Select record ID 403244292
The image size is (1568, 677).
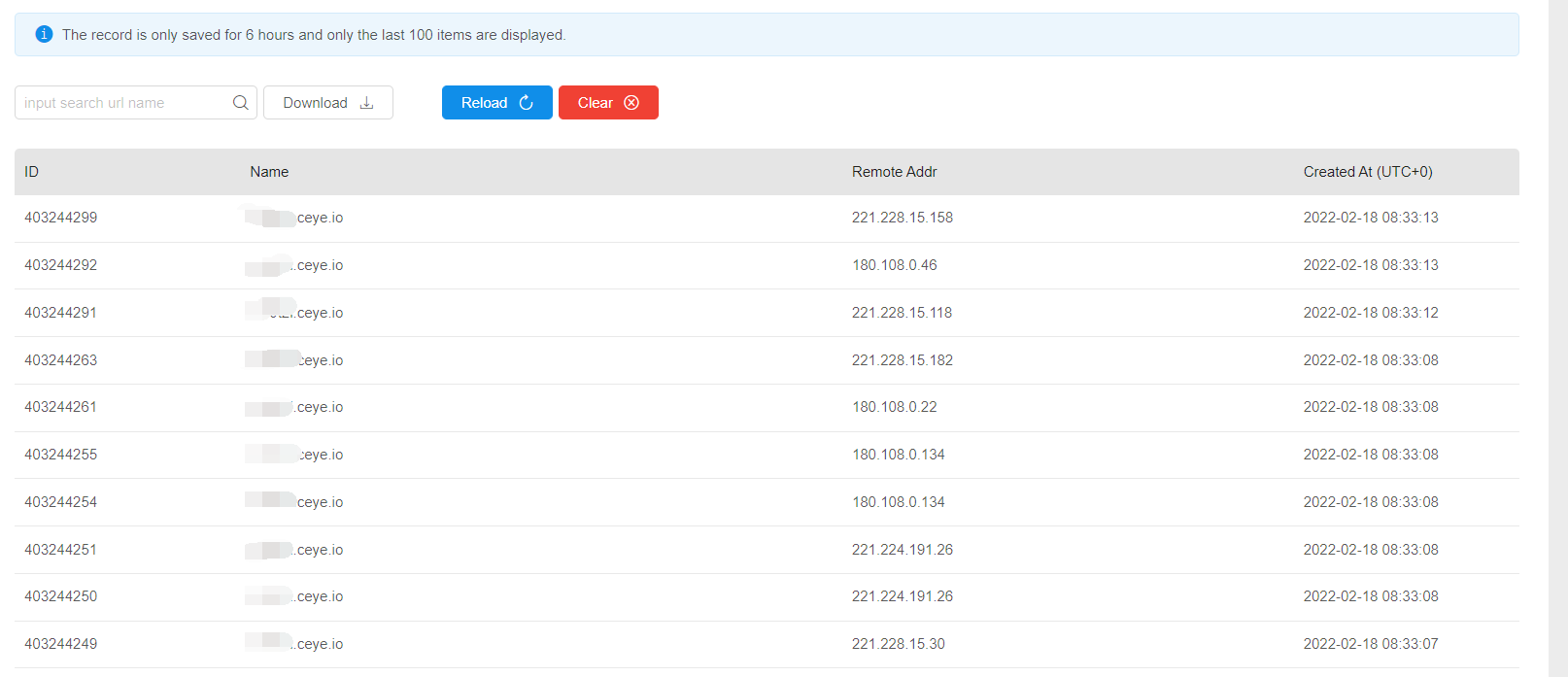61,265
